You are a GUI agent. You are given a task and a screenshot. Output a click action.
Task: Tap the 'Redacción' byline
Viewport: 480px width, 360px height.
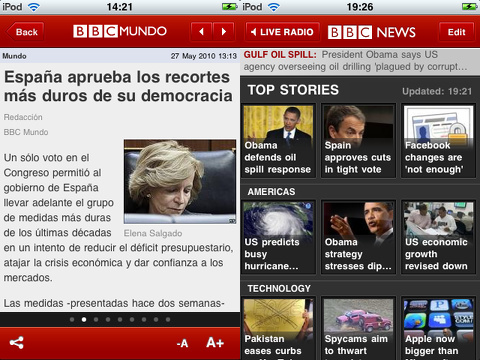(x=23, y=117)
